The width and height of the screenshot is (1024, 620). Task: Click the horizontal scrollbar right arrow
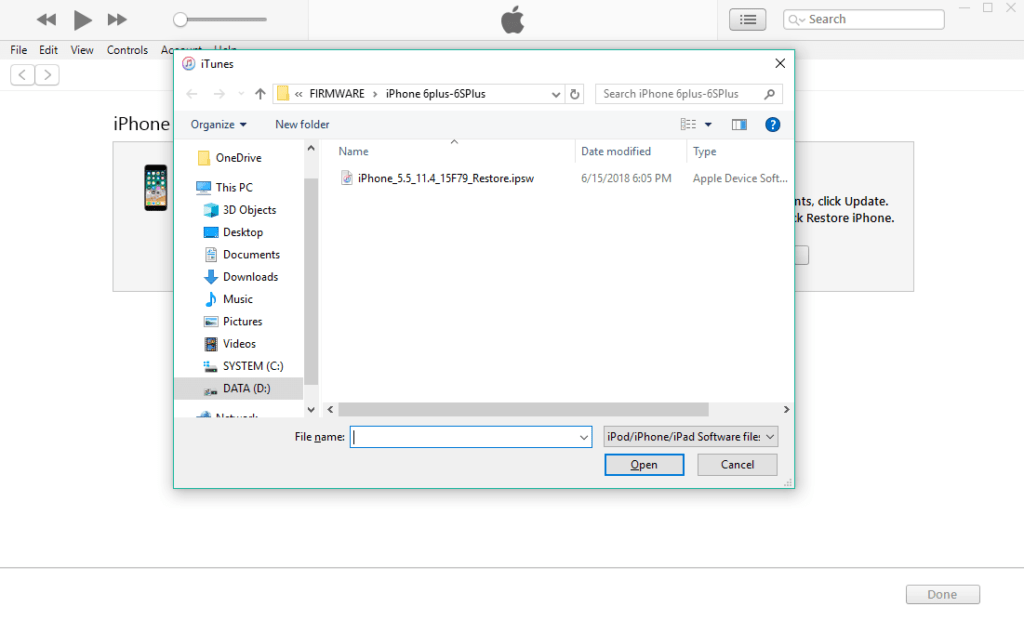786,410
